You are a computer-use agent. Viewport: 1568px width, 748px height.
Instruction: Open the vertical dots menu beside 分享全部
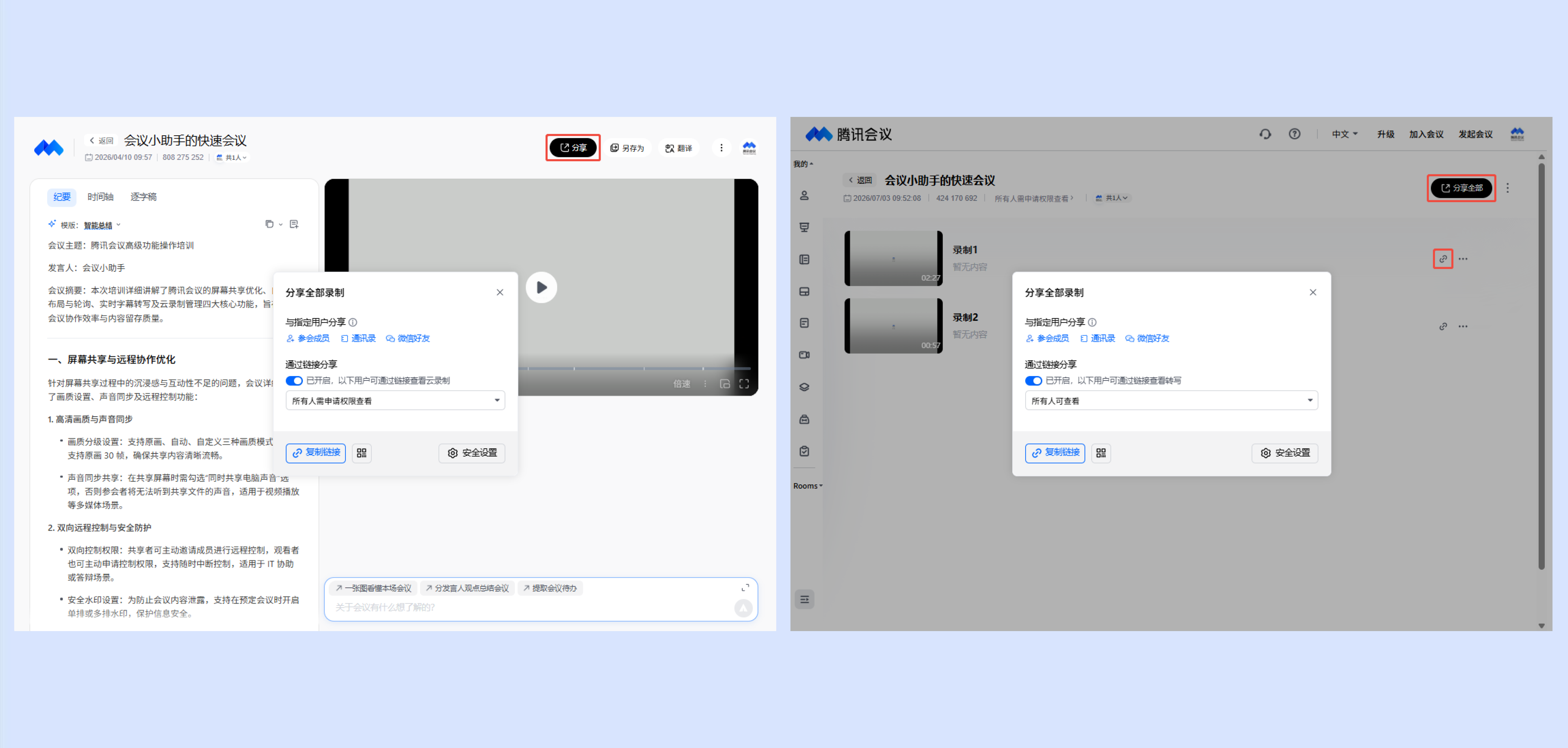tap(1507, 188)
